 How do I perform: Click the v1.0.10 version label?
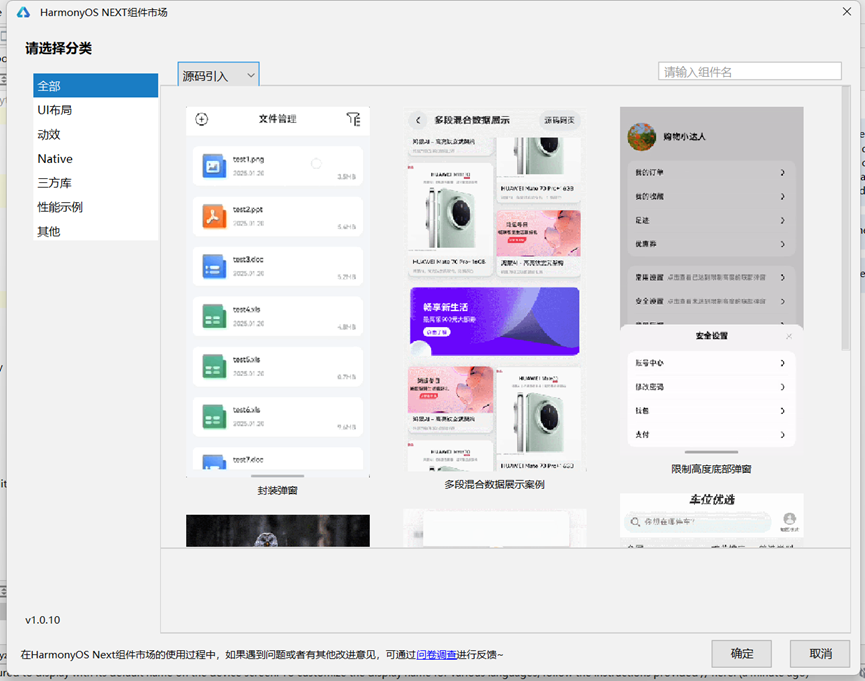tap(42, 620)
